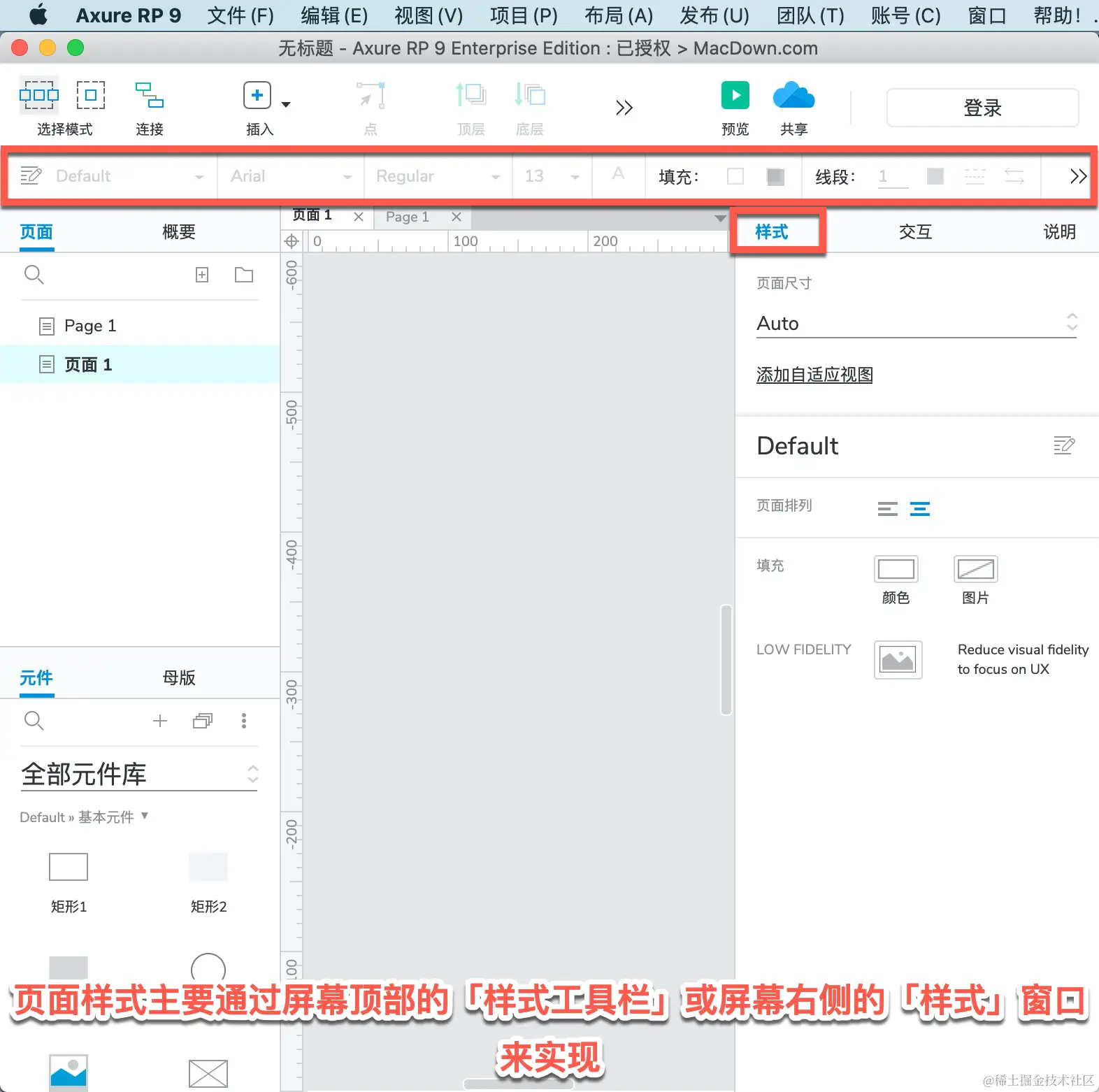Open the Arial font dropdown
The height and width of the screenshot is (1092, 1099).
coord(291,176)
